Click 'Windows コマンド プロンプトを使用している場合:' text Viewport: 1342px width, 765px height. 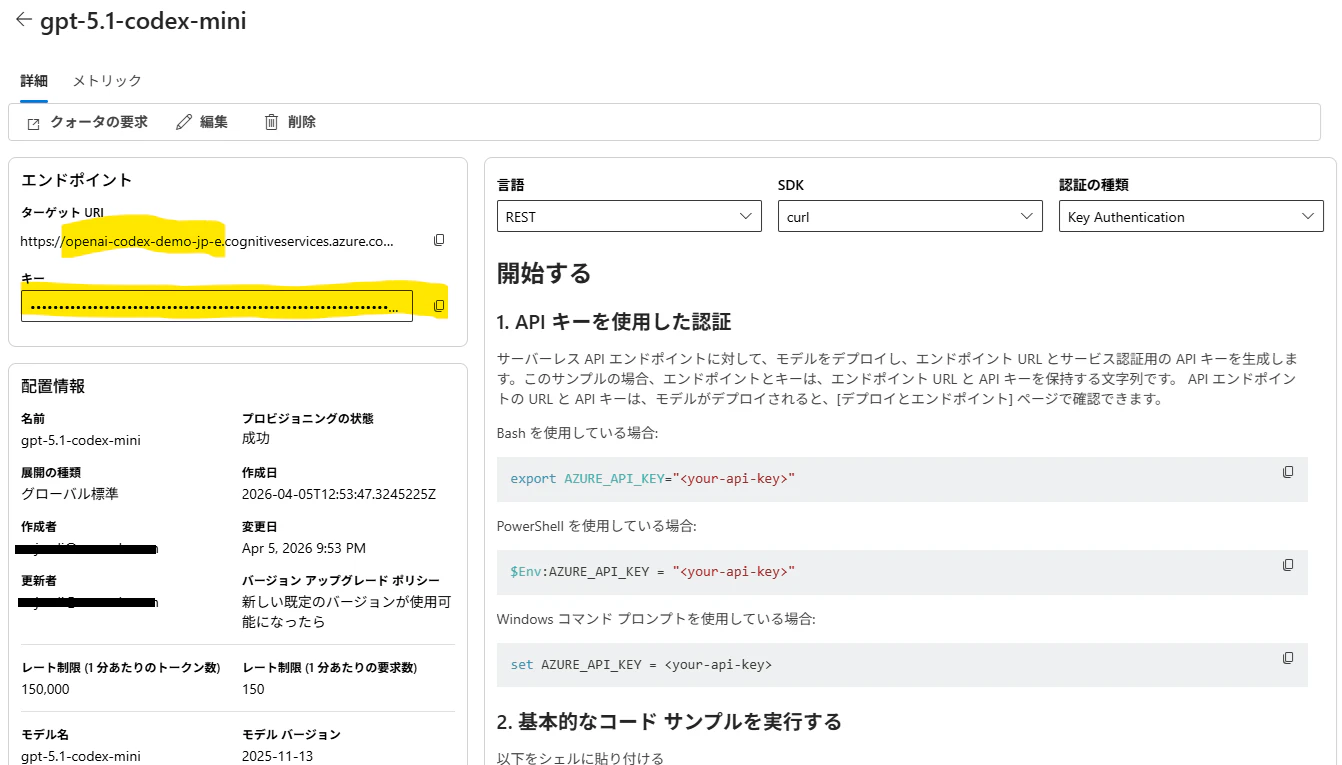(656, 619)
